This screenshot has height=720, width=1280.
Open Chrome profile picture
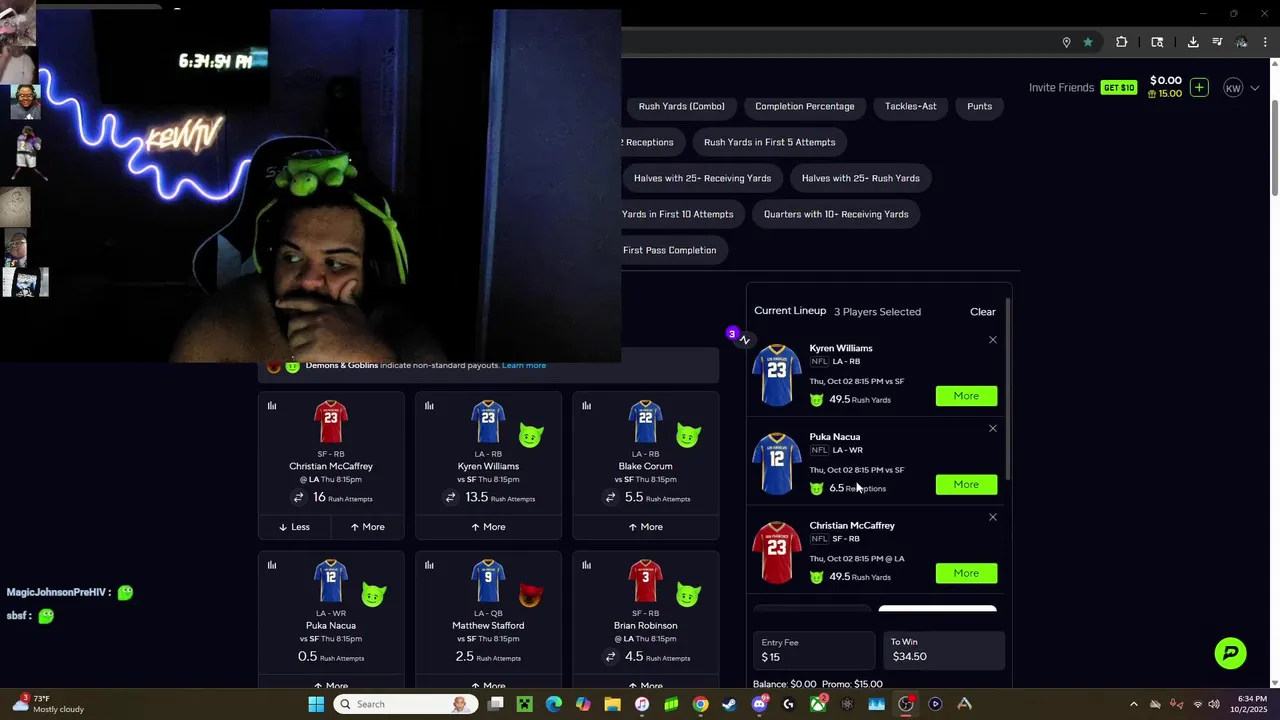[x=1241, y=42]
